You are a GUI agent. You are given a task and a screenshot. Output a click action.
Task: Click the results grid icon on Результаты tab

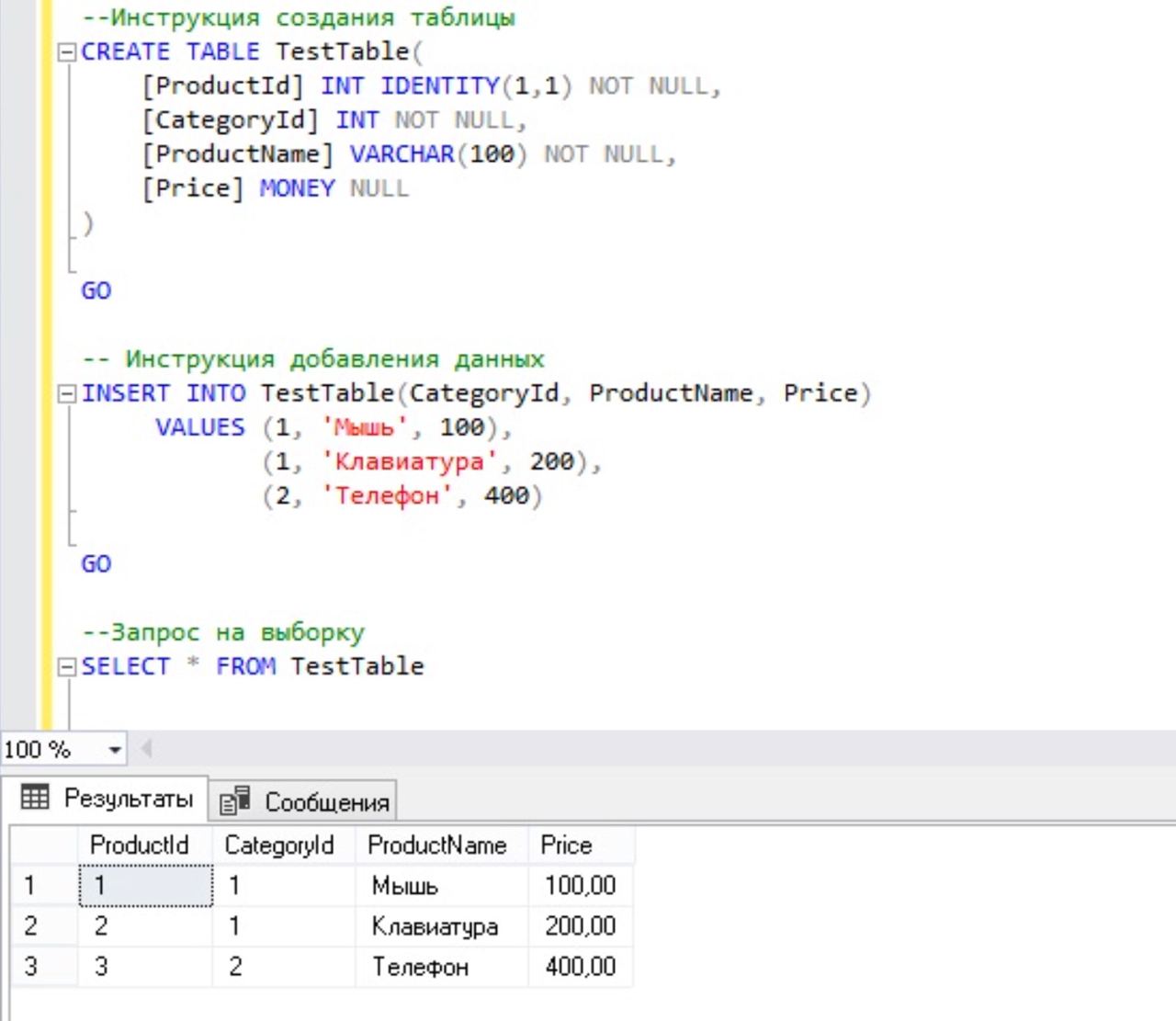35,798
